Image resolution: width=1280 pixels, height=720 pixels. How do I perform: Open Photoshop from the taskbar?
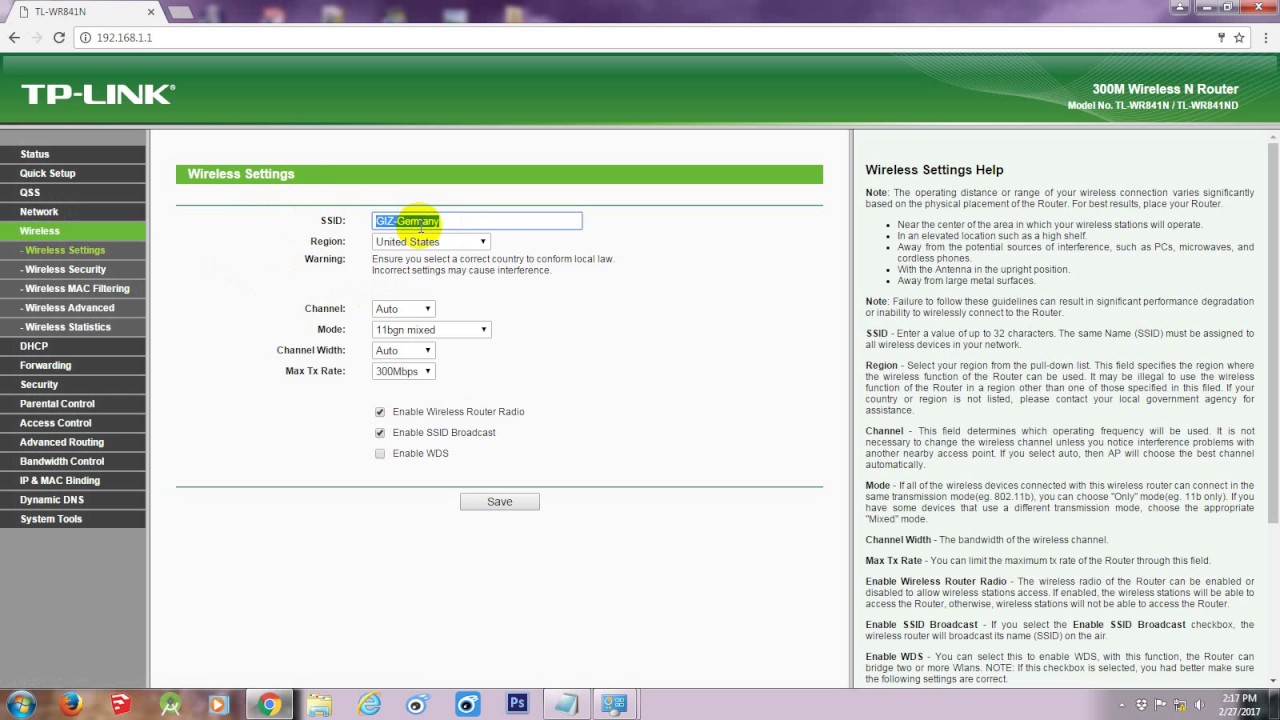[x=517, y=704]
